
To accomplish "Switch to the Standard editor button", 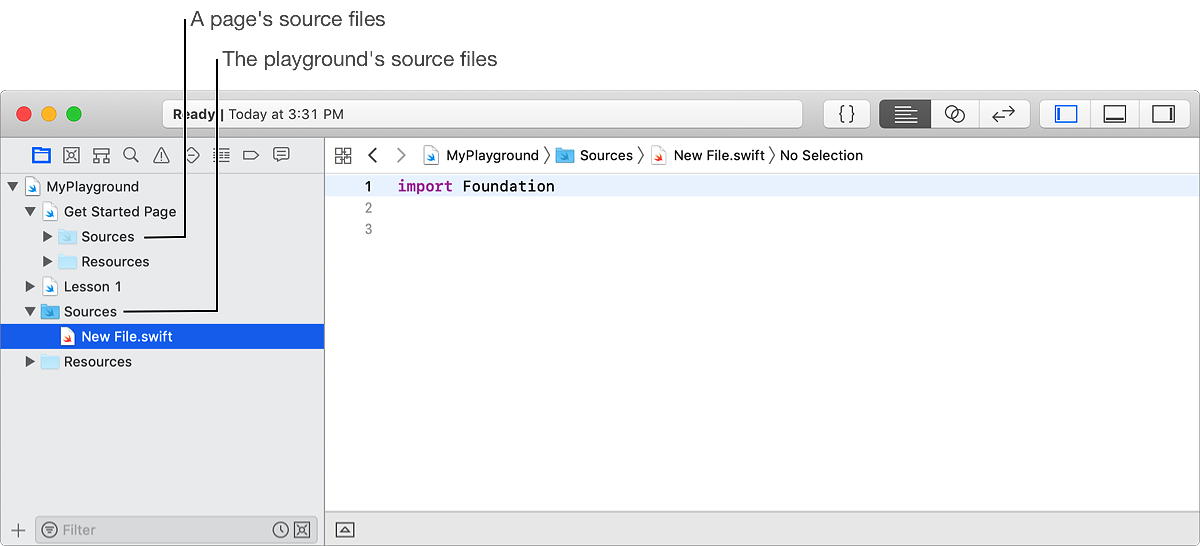I will (x=905, y=114).
